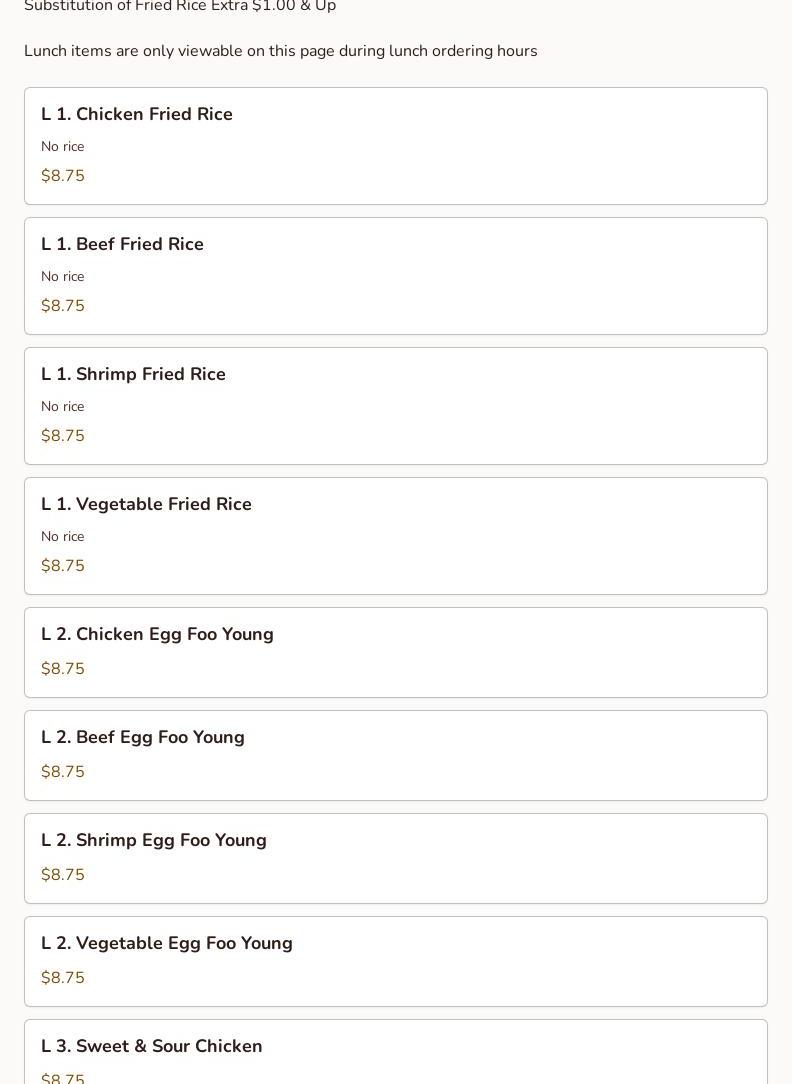The height and width of the screenshot is (1084, 792).
Task: Select L 2. Beef Egg Foo Young
Action: coord(143,738)
